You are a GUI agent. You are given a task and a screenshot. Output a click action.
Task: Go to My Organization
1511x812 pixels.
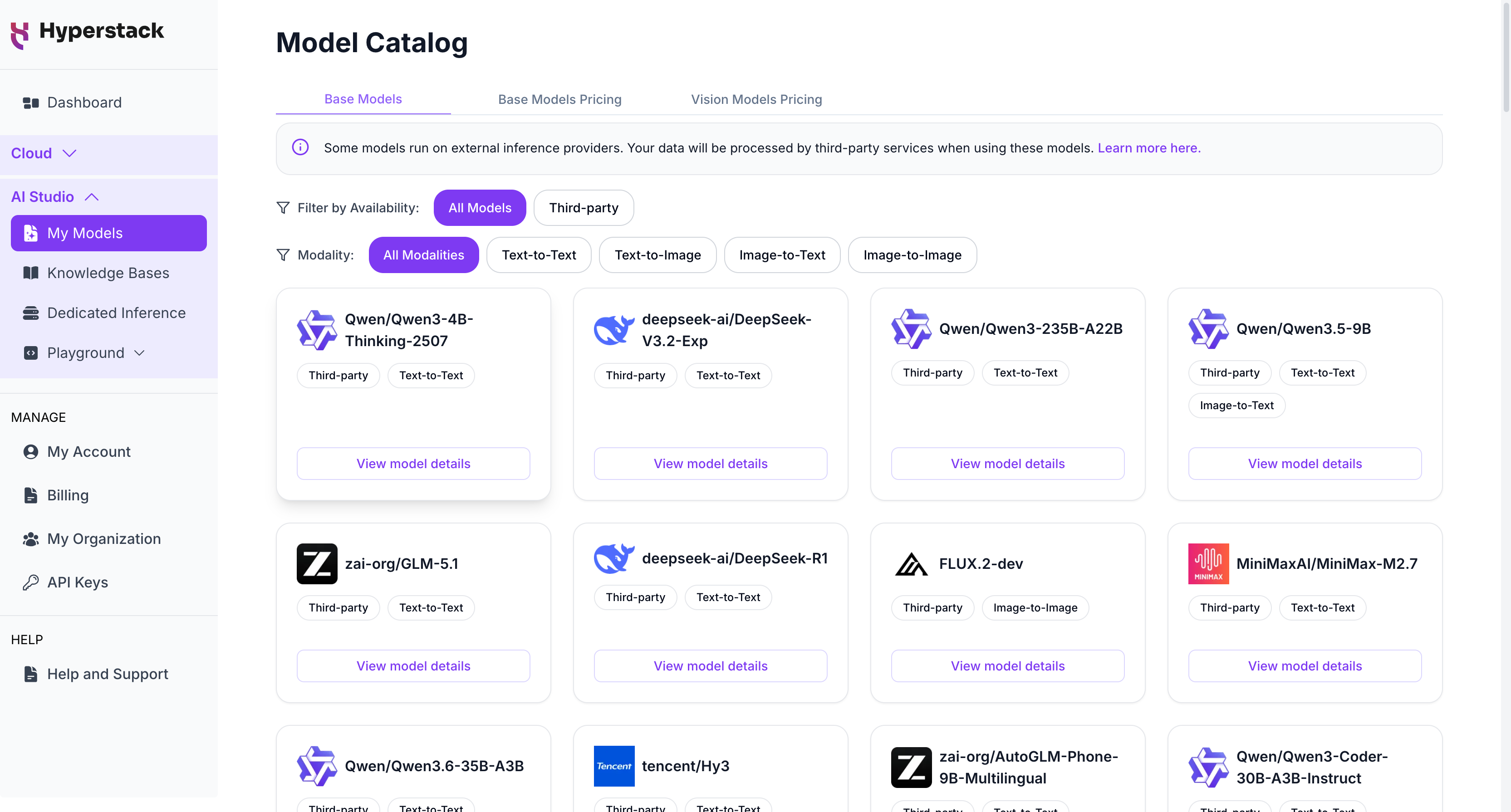108,539
